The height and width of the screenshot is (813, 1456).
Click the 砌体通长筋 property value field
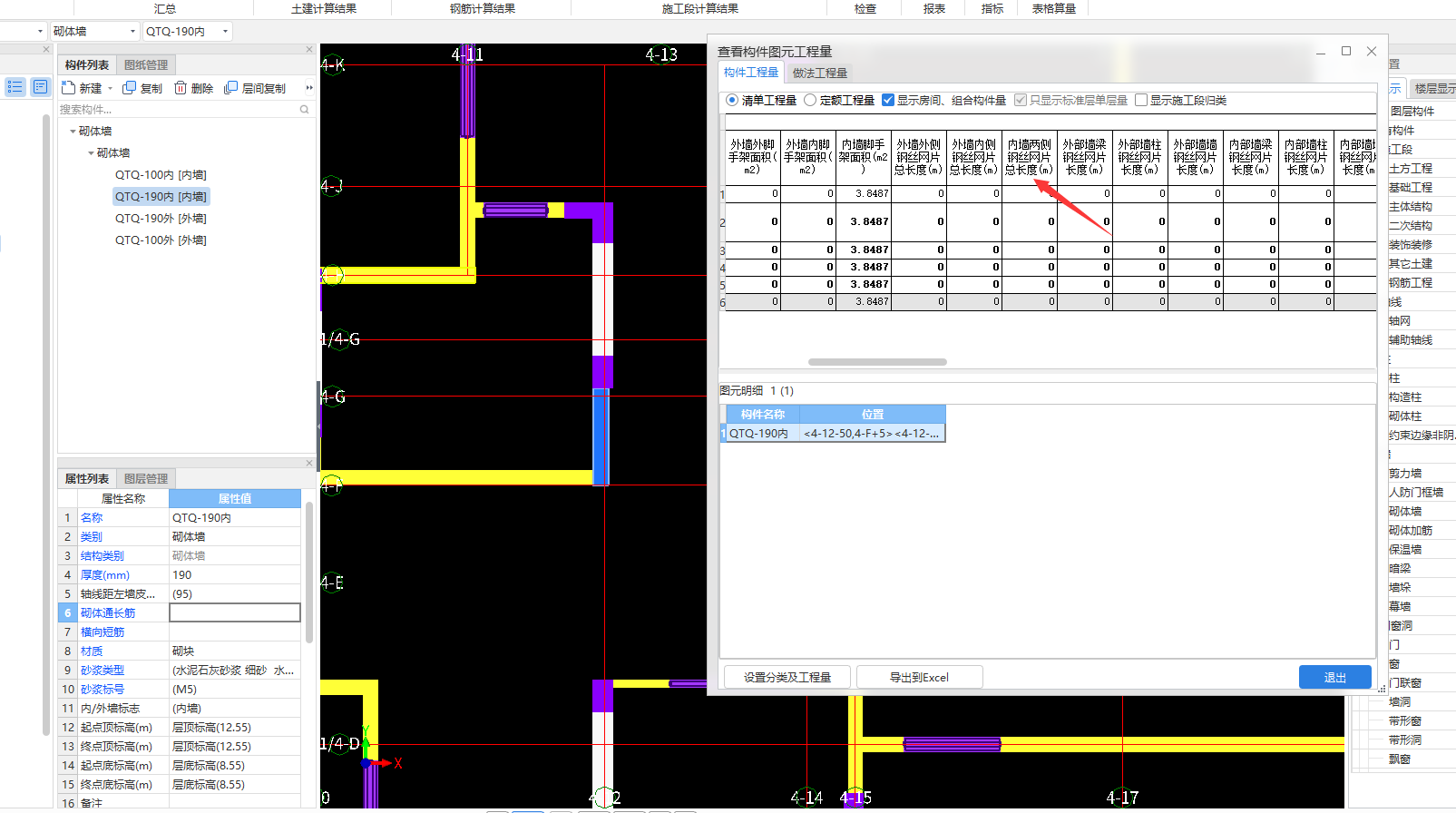coord(235,612)
